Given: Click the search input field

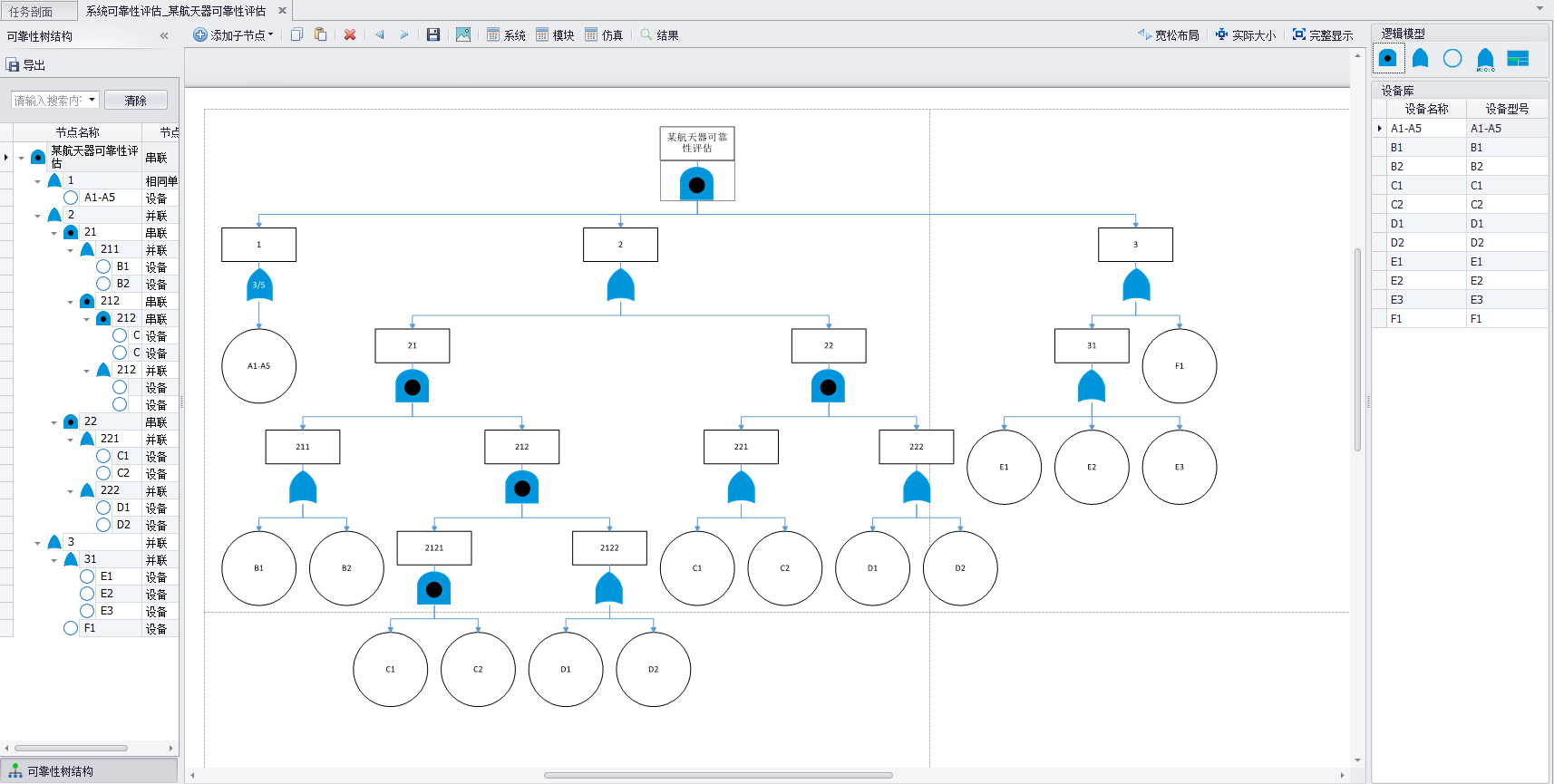Looking at the screenshot, I should 48,100.
